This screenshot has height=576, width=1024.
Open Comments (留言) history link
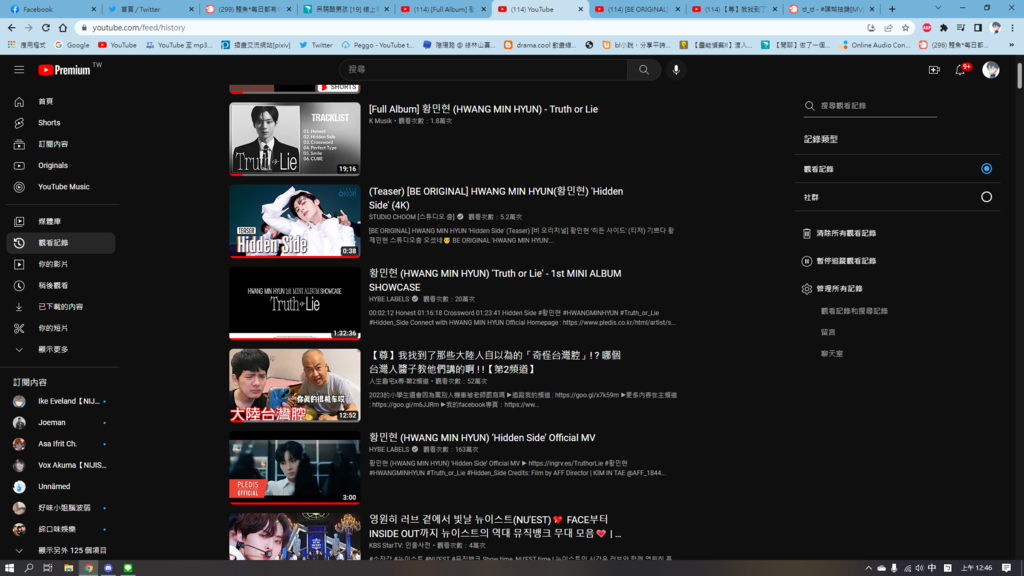[828, 332]
